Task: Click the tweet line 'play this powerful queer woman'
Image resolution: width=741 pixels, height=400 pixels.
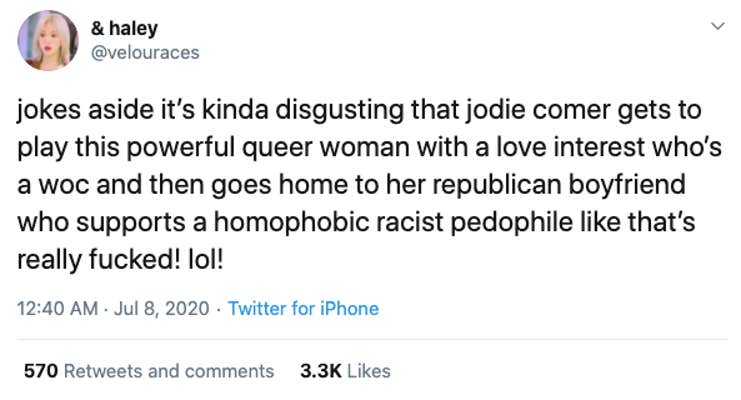Action: click(370, 148)
